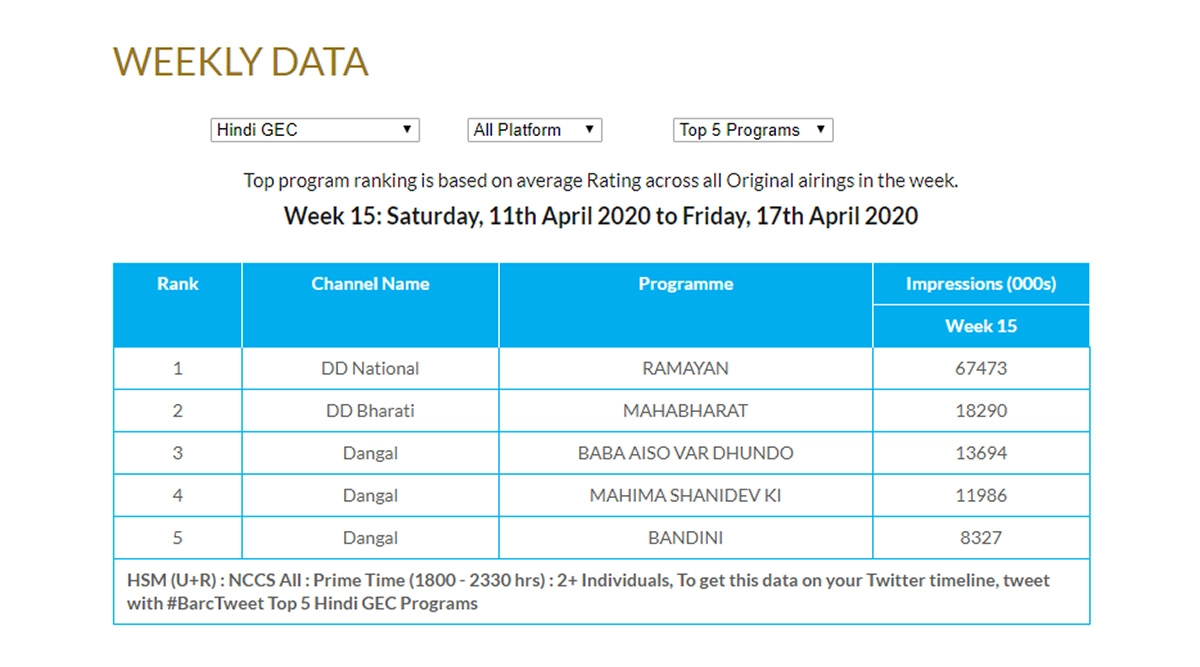The height and width of the screenshot is (667, 1200).
Task: Click the BANDINI programme cell
Action: [686, 538]
